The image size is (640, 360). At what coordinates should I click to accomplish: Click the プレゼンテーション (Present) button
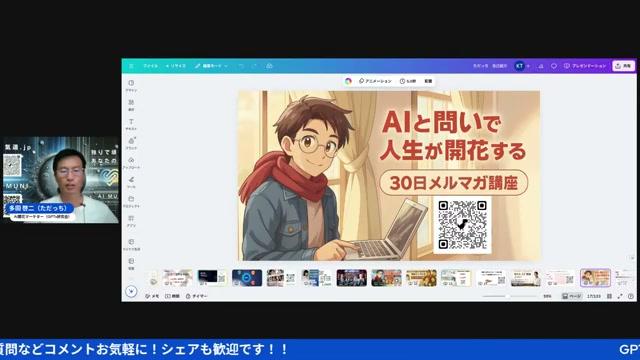point(585,66)
